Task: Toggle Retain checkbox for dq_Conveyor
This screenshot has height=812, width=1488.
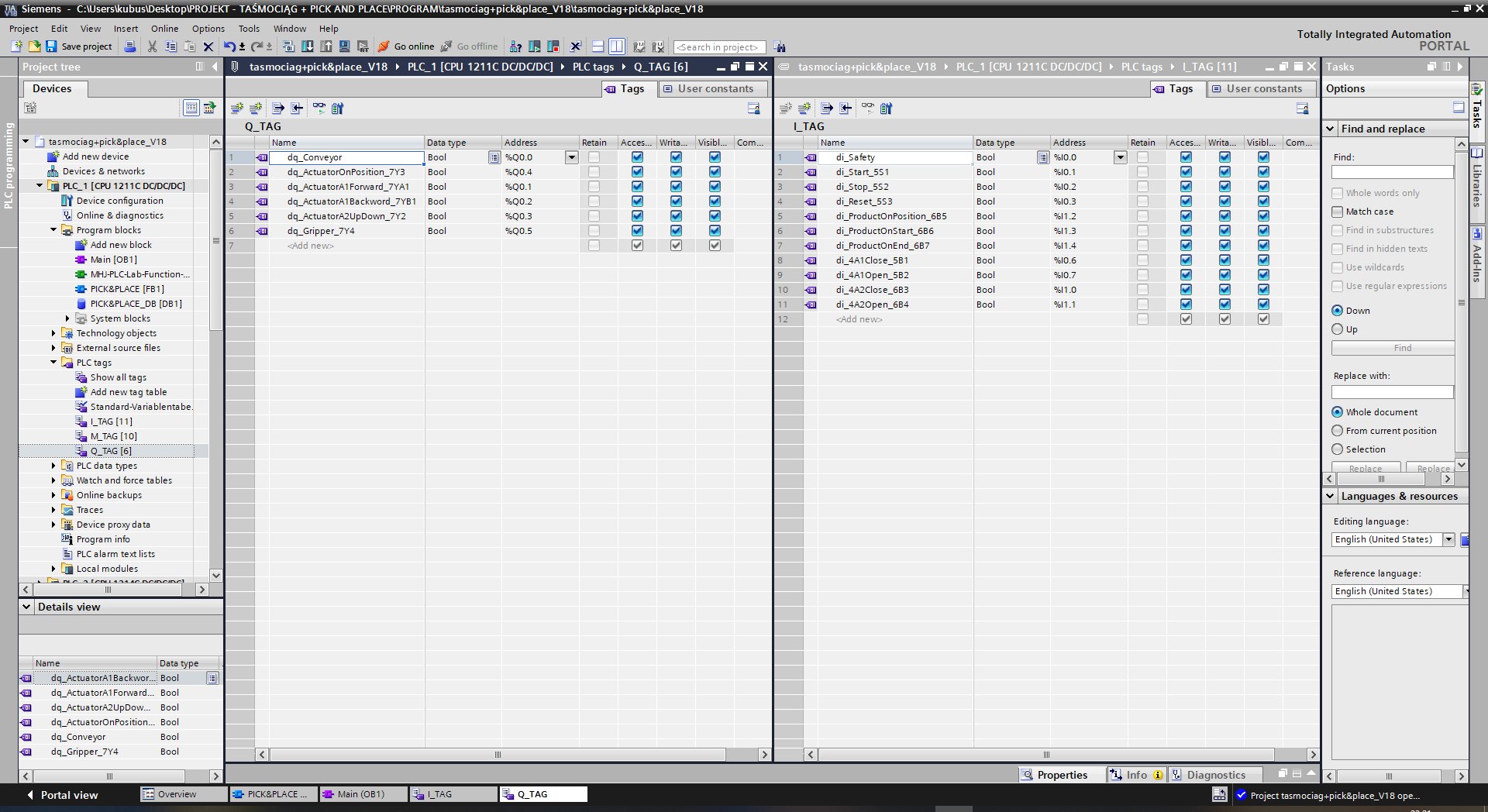Action: pos(594,157)
